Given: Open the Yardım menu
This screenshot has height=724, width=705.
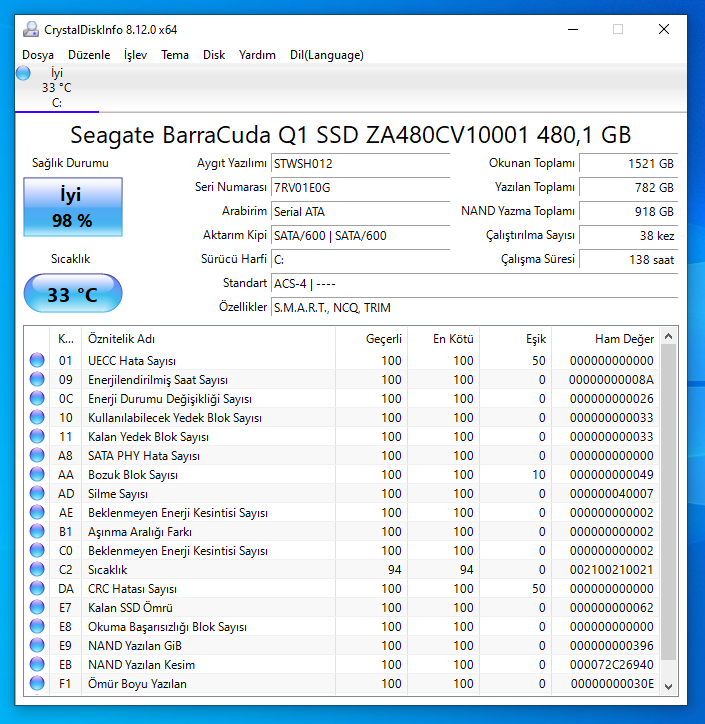Looking at the screenshot, I should pos(257,55).
